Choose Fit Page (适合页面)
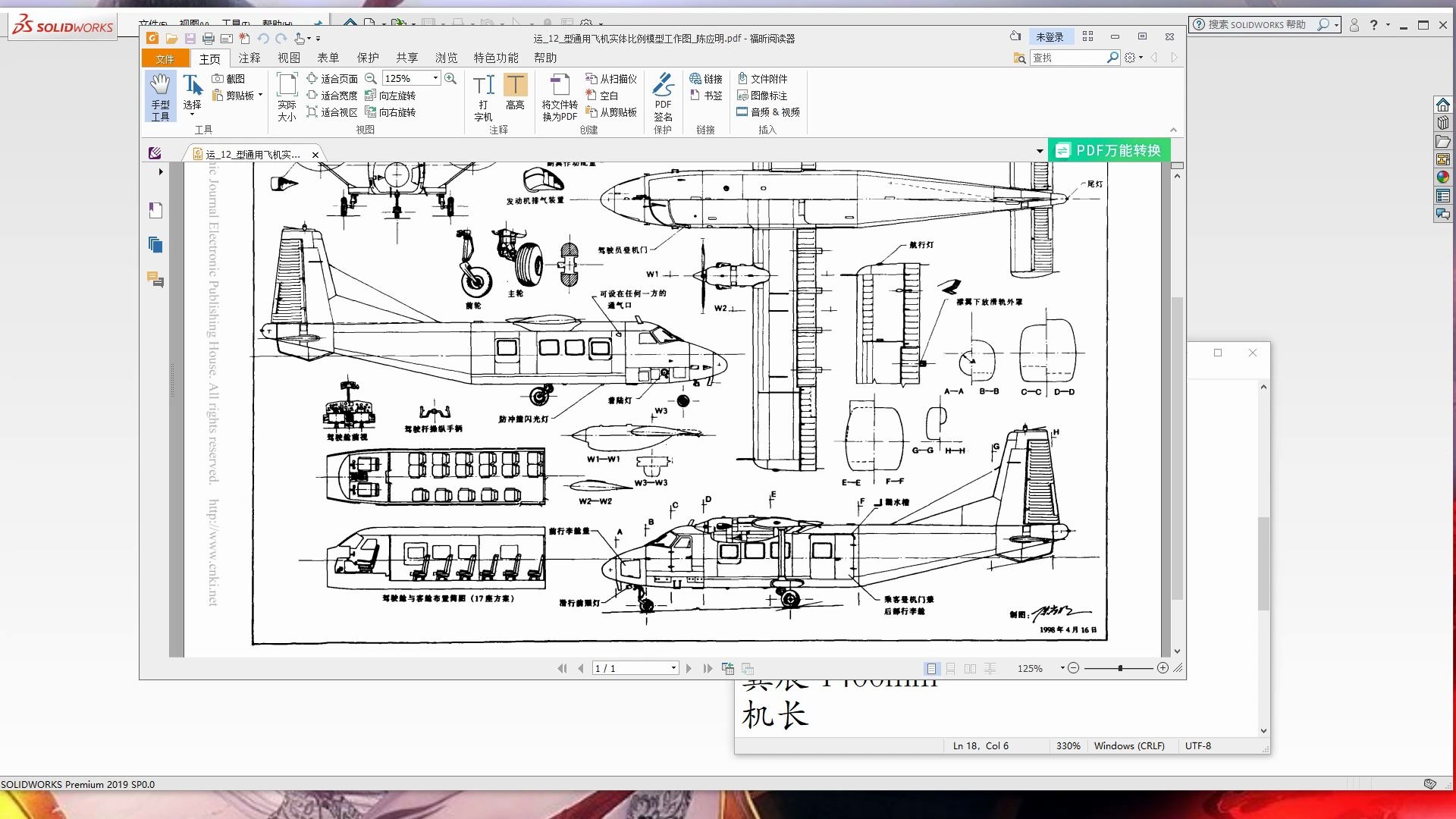This screenshot has height=819, width=1456. [x=332, y=79]
